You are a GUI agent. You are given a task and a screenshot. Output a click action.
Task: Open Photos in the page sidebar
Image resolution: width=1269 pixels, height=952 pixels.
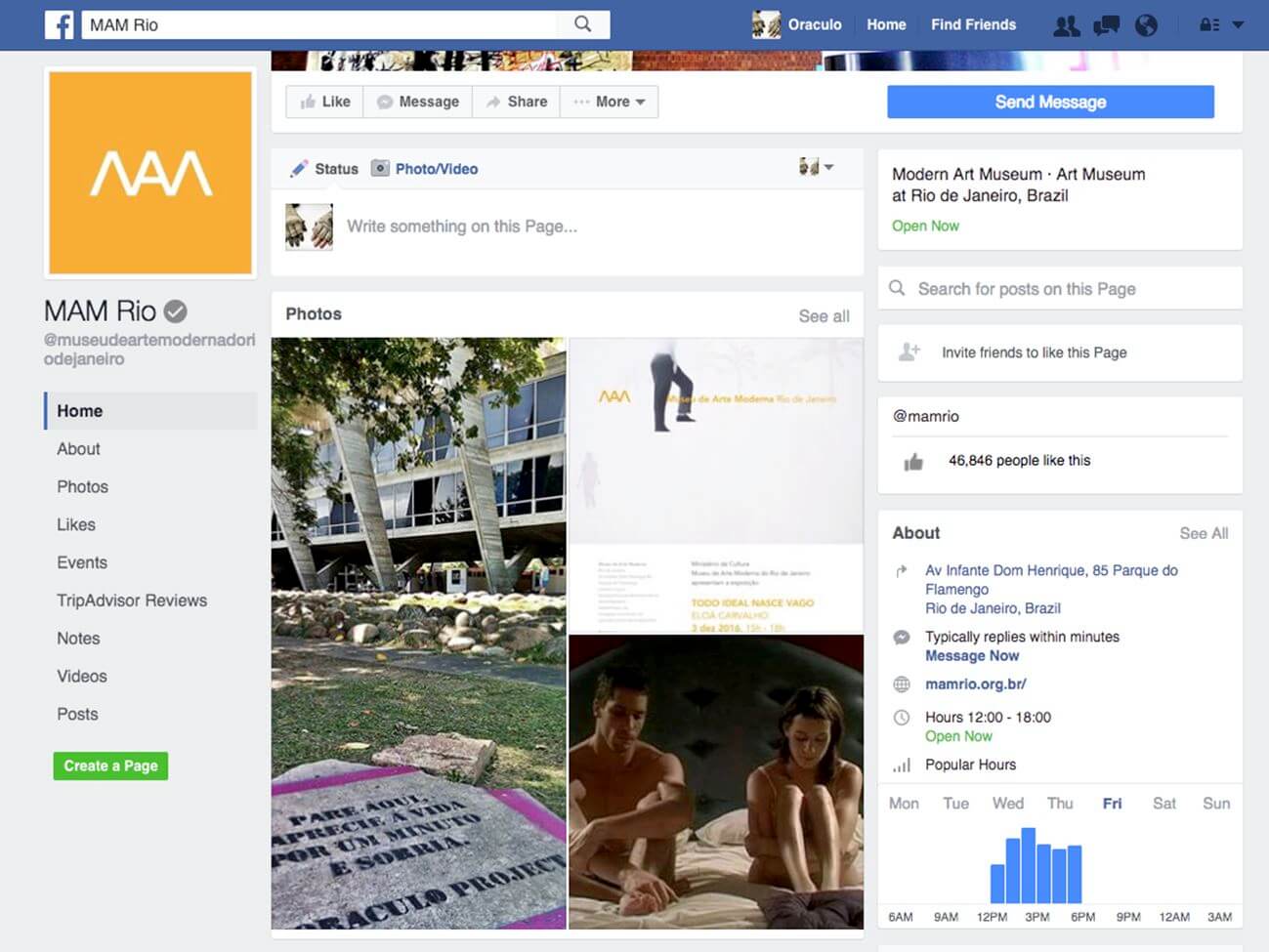tap(82, 487)
